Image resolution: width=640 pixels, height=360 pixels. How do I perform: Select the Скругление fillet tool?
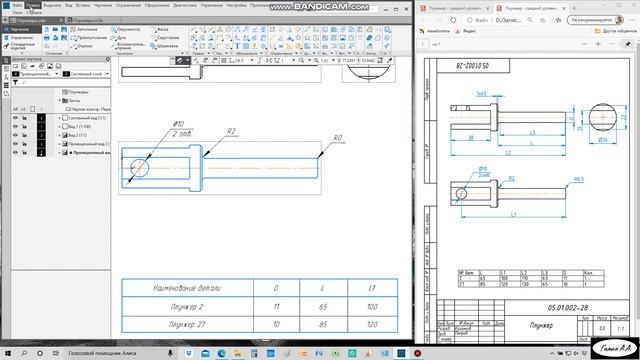coord(164,38)
